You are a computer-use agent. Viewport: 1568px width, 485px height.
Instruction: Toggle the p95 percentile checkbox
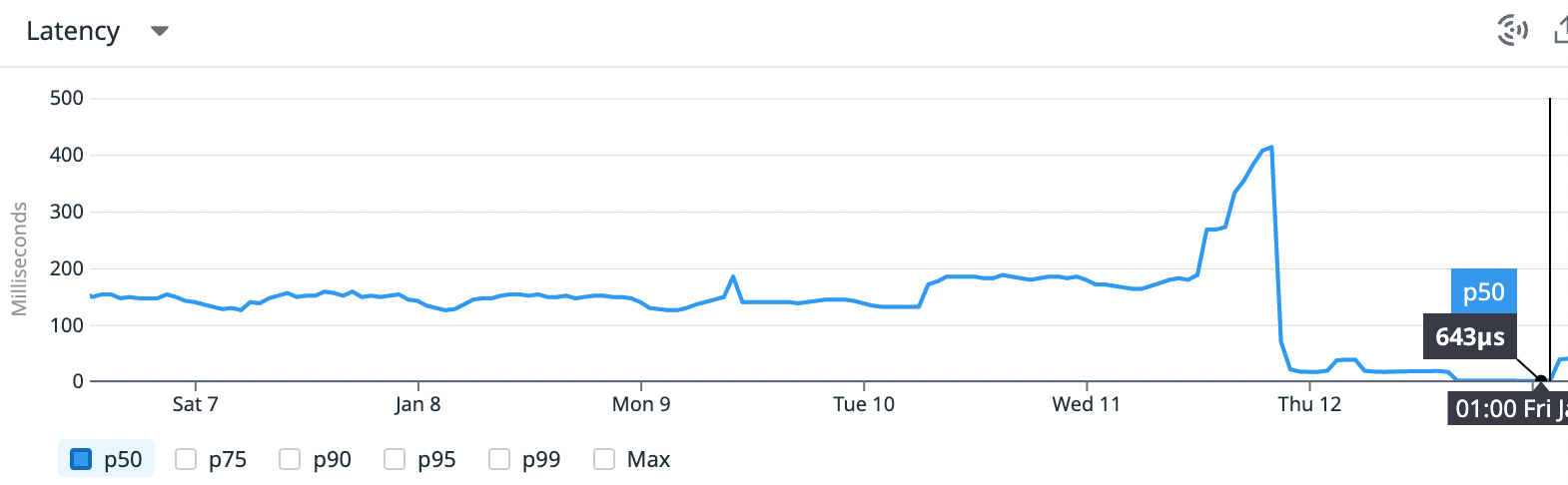pyautogui.click(x=394, y=459)
